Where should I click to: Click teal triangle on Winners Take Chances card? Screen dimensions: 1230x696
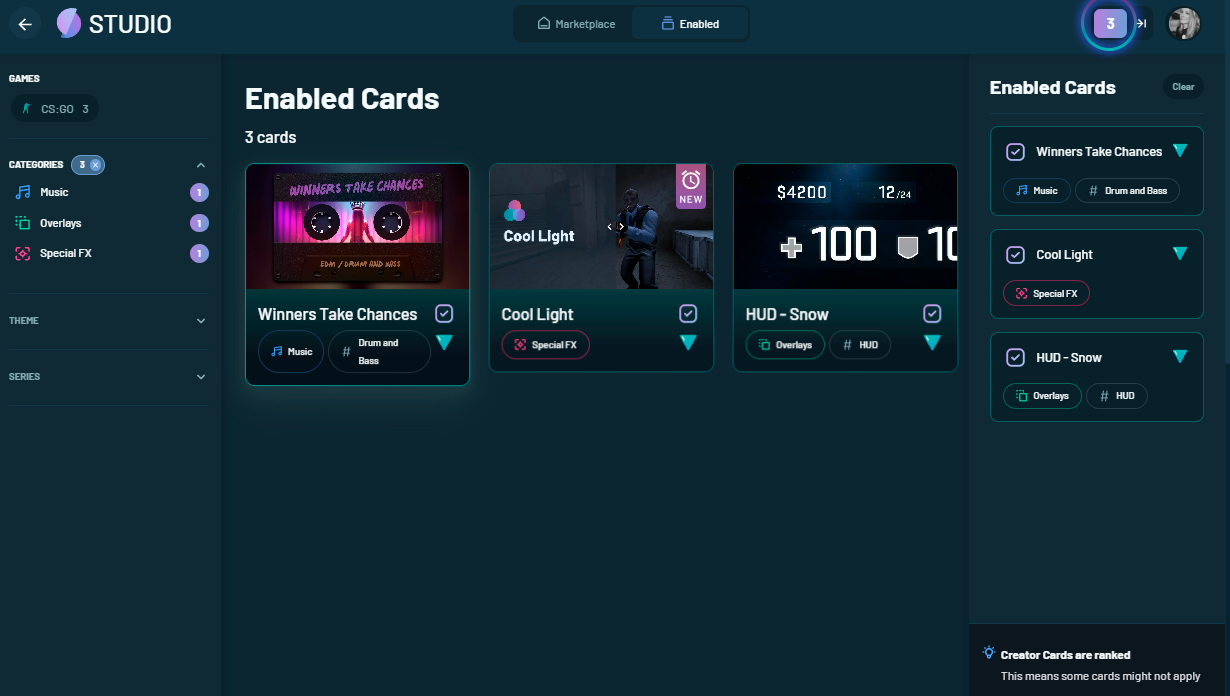click(444, 343)
